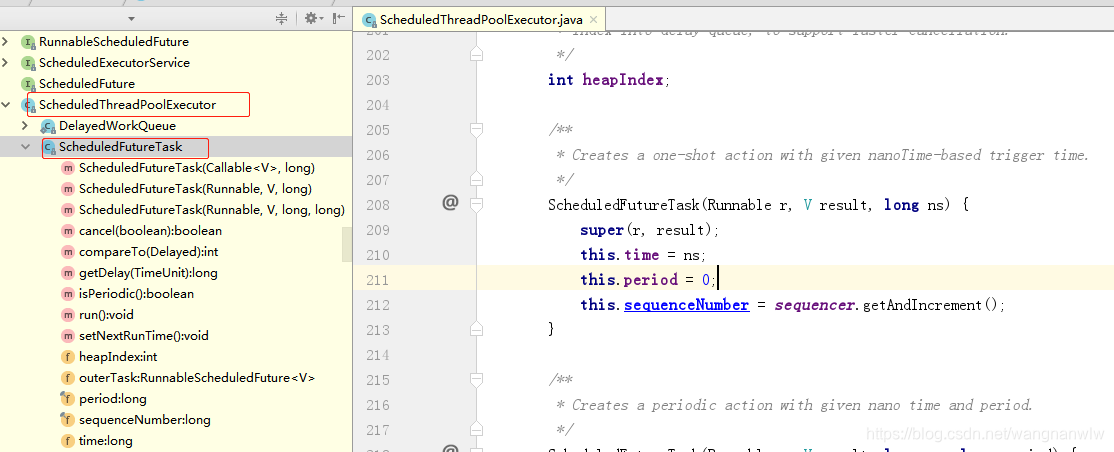Toggle fold marker on line 215
Image resolution: width=1114 pixels, height=452 pixels.
point(477,380)
